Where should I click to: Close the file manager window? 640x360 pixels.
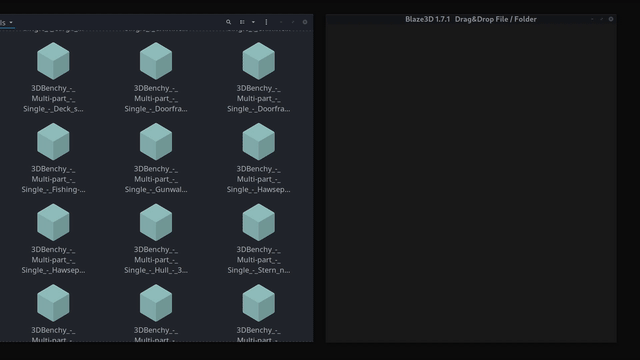click(x=305, y=22)
